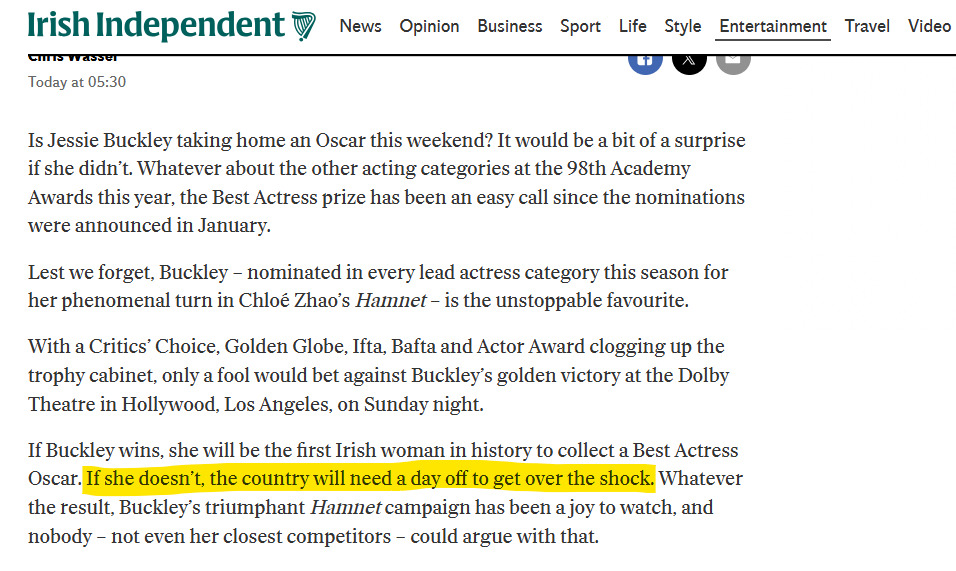Click the paragraph beginning 'With a Critics' Choice'
956x571 pixels.
coord(379,375)
